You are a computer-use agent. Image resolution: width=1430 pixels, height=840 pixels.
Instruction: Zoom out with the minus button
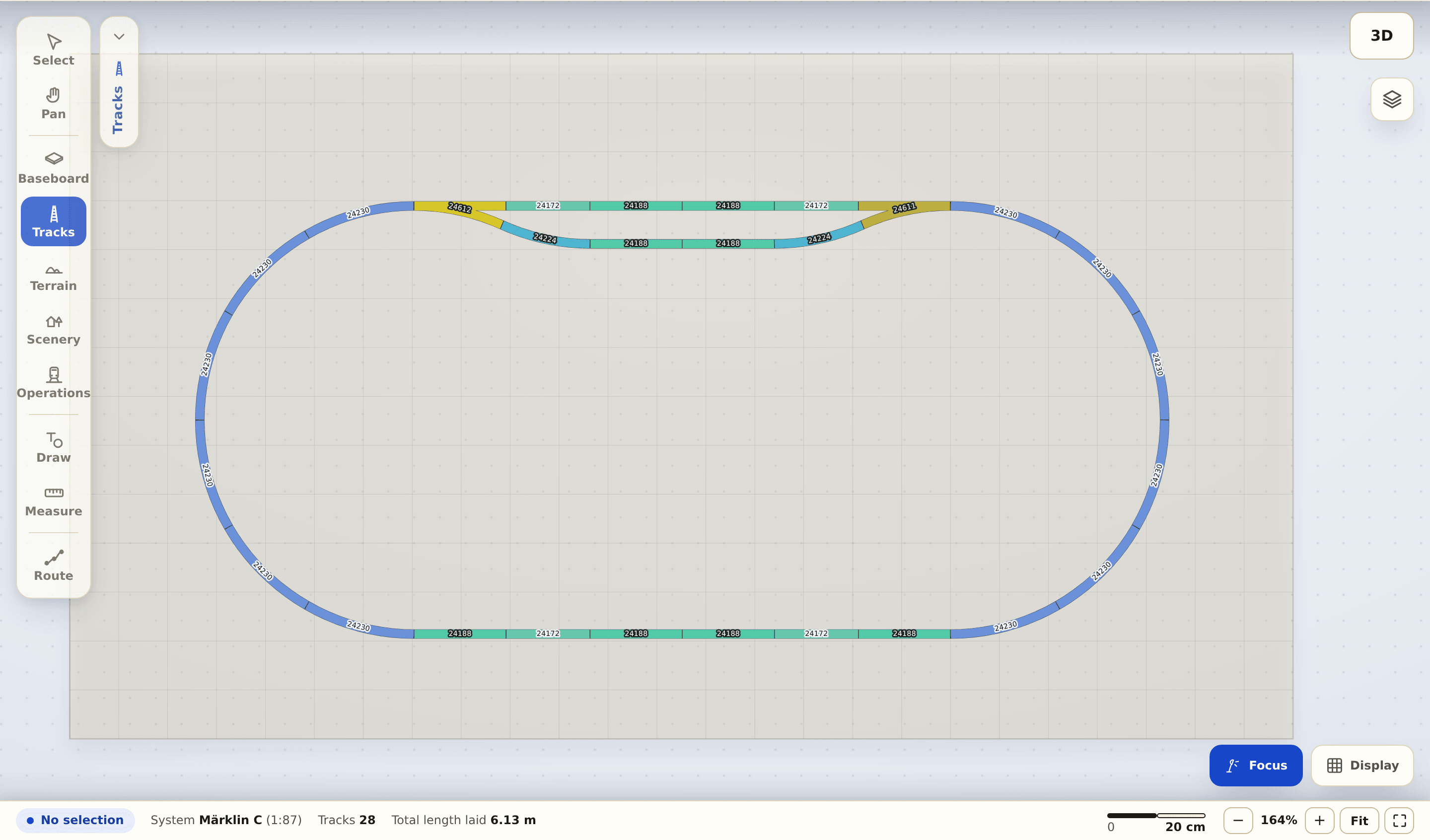click(1238, 820)
